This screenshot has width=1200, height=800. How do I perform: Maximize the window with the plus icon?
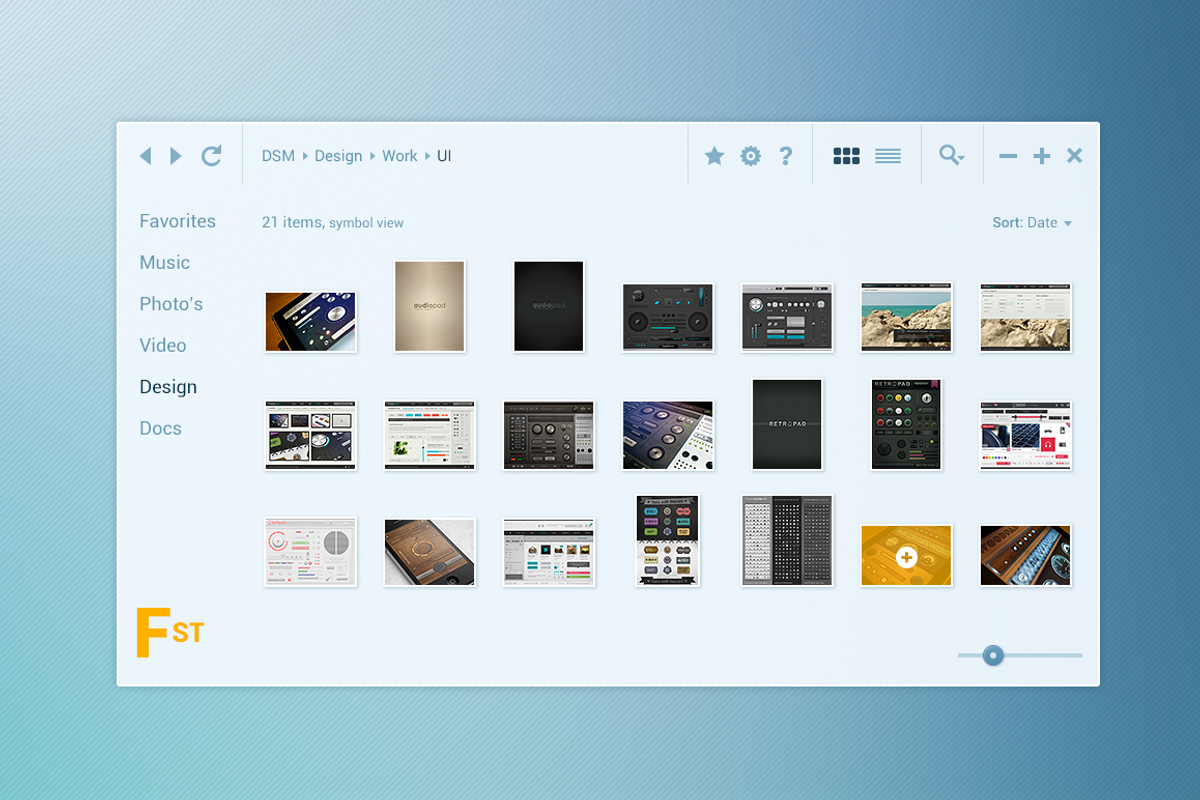(x=1042, y=156)
